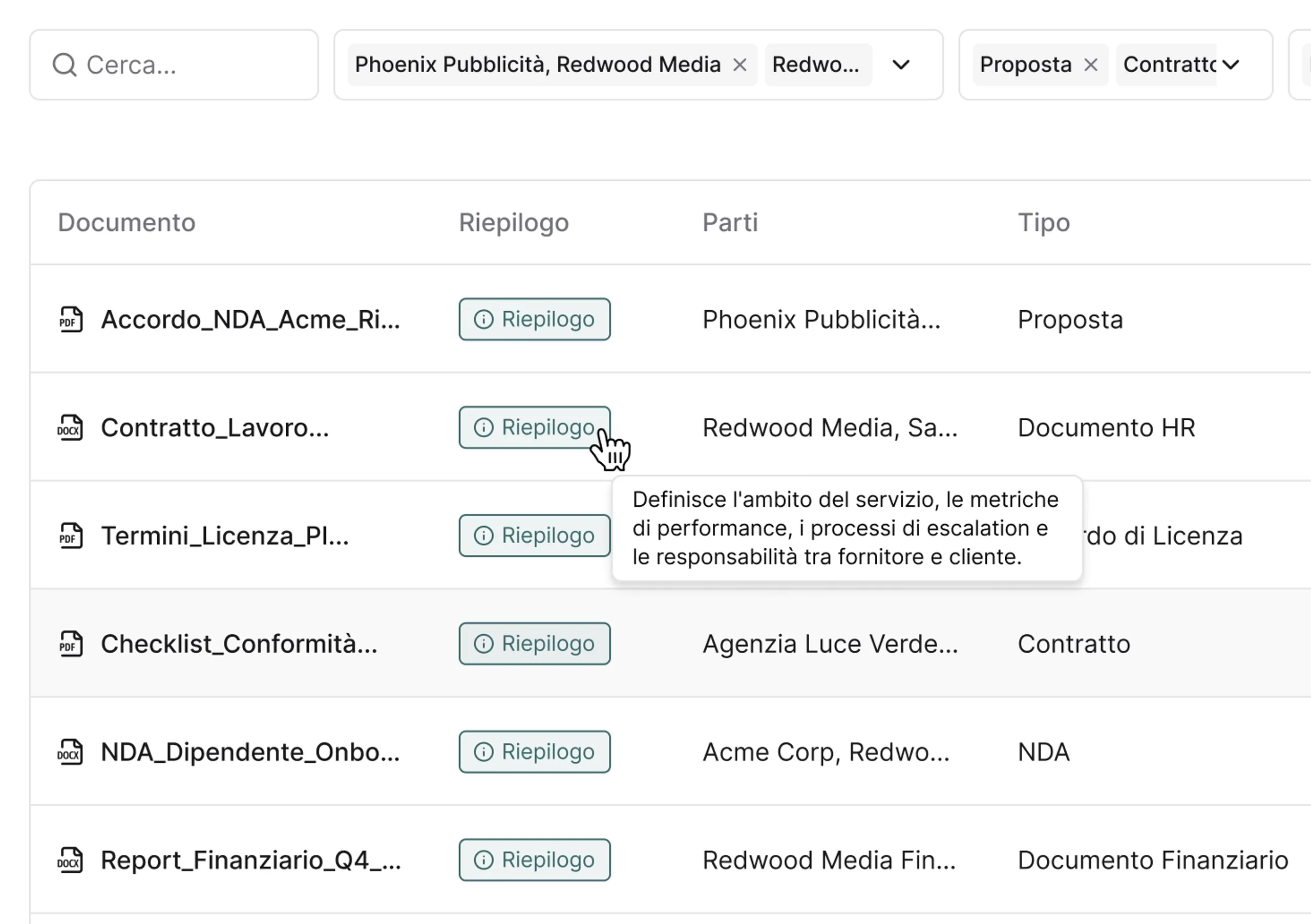Sort by the Tipo column header
Viewport: 1311px width, 924px height.
pyautogui.click(x=1044, y=223)
